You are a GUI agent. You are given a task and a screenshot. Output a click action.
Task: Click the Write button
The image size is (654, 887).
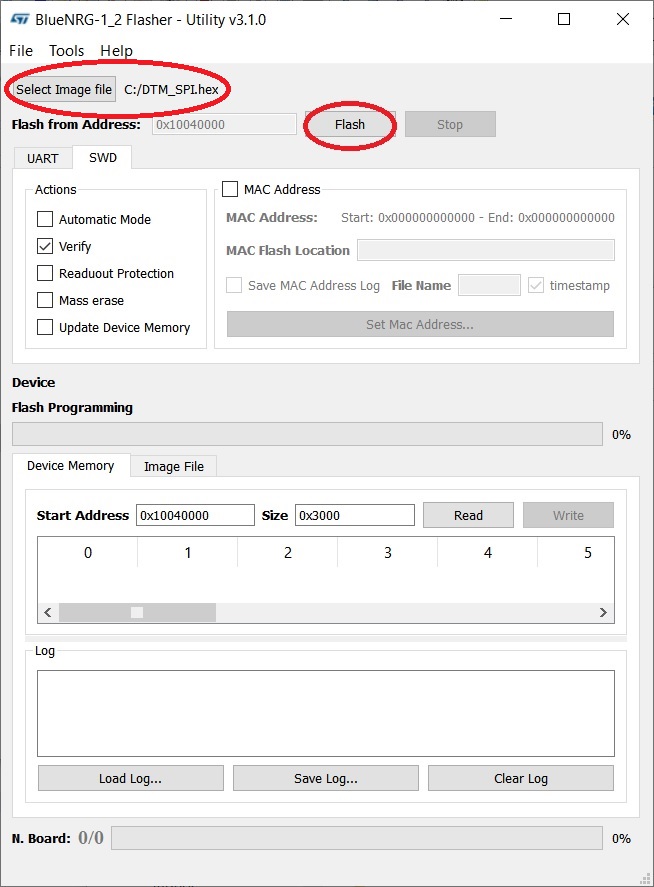[x=568, y=515]
